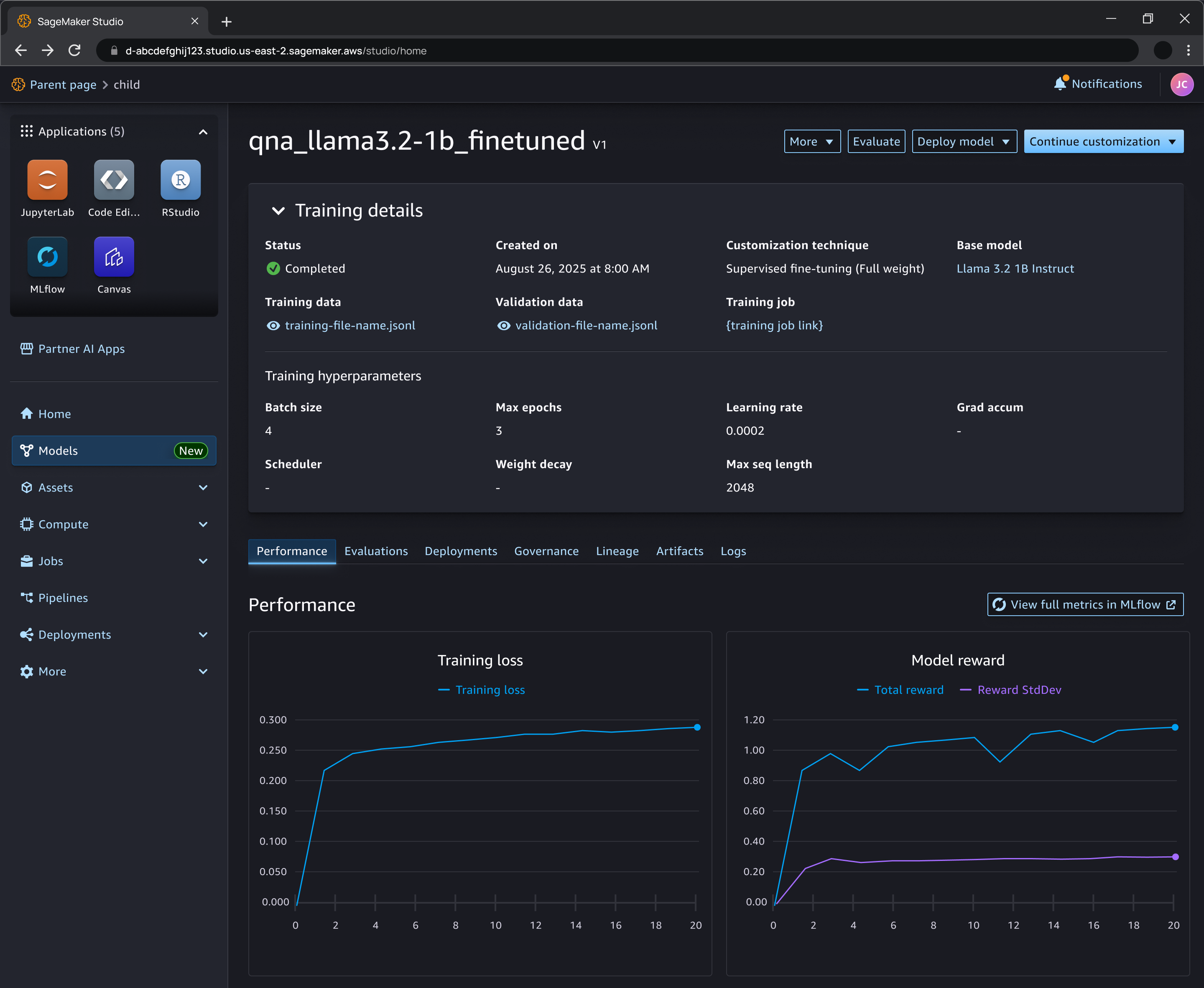The image size is (1204, 988).
Task: Click the browser address bar
Action: tap(569, 51)
